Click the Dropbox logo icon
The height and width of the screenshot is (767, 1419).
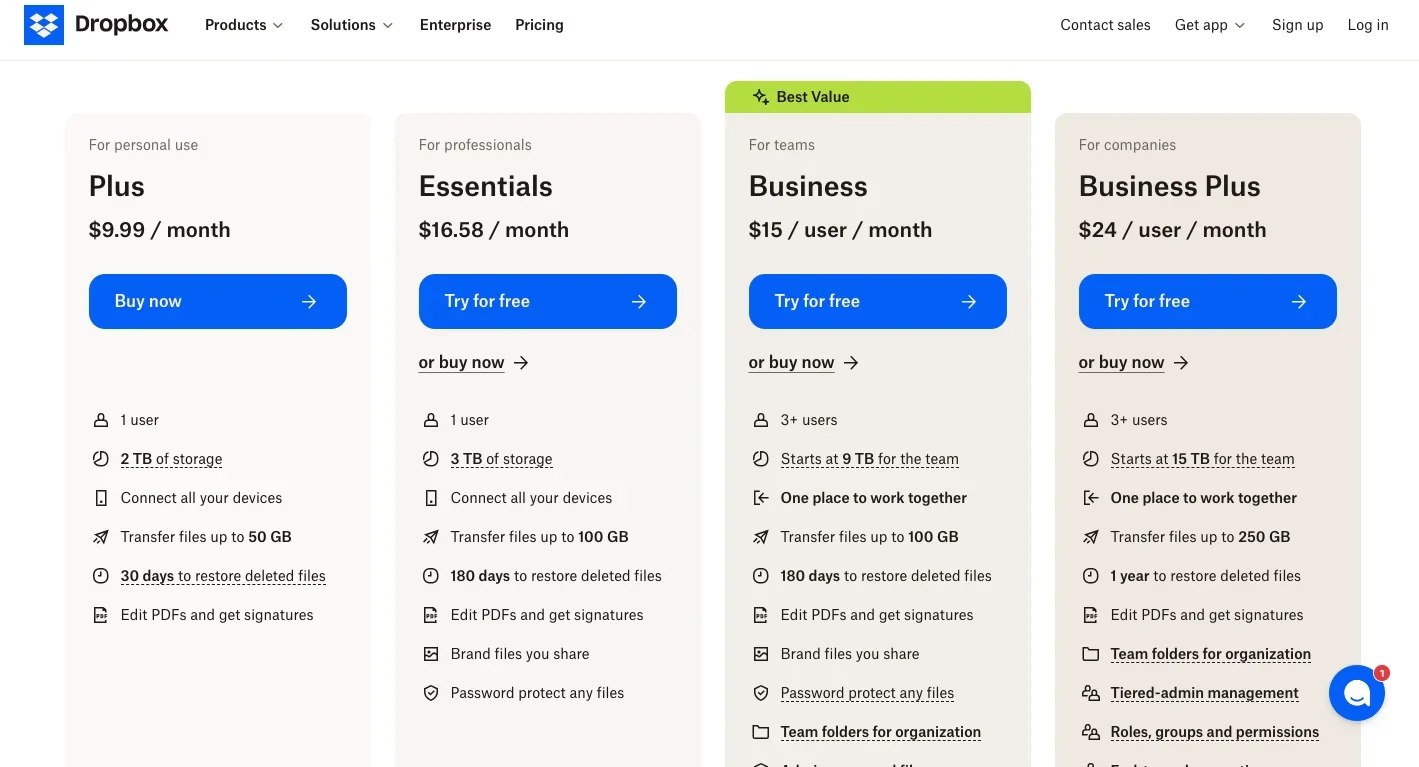44,25
